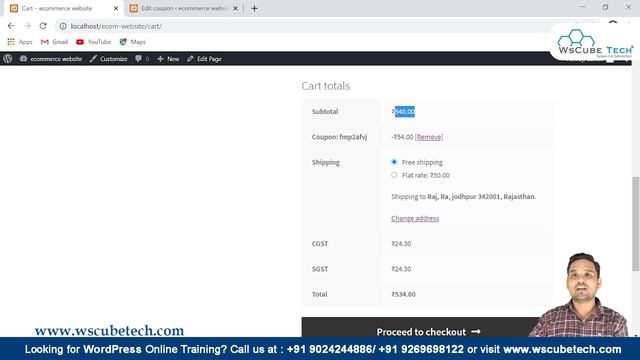Image resolution: width=640 pixels, height=360 pixels.
Task: Click the address bar URL
Action: tap(116, 26)
